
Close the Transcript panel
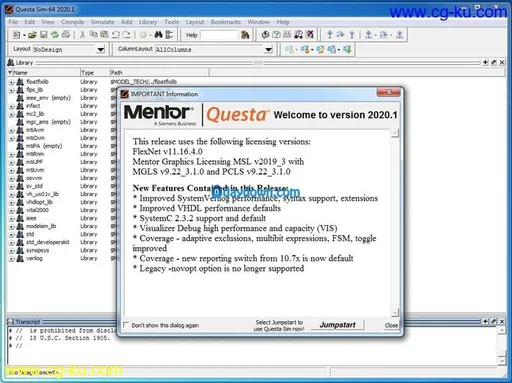coord(502,321)
